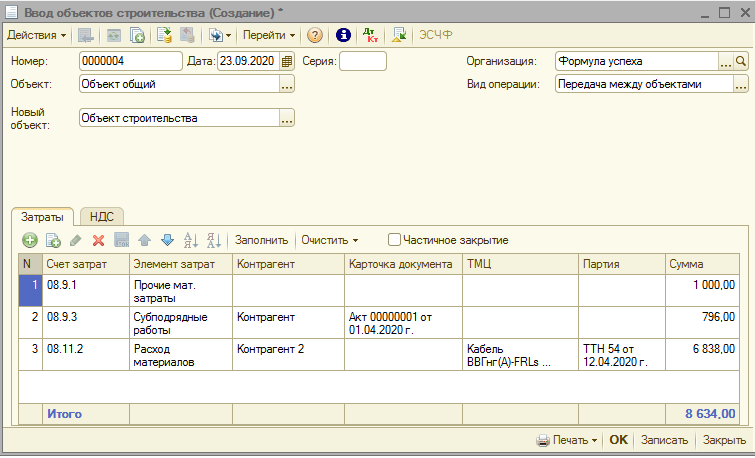Open the Печать menu button
This screenshot has width=755, height=458.
click(x=567, y=440)
